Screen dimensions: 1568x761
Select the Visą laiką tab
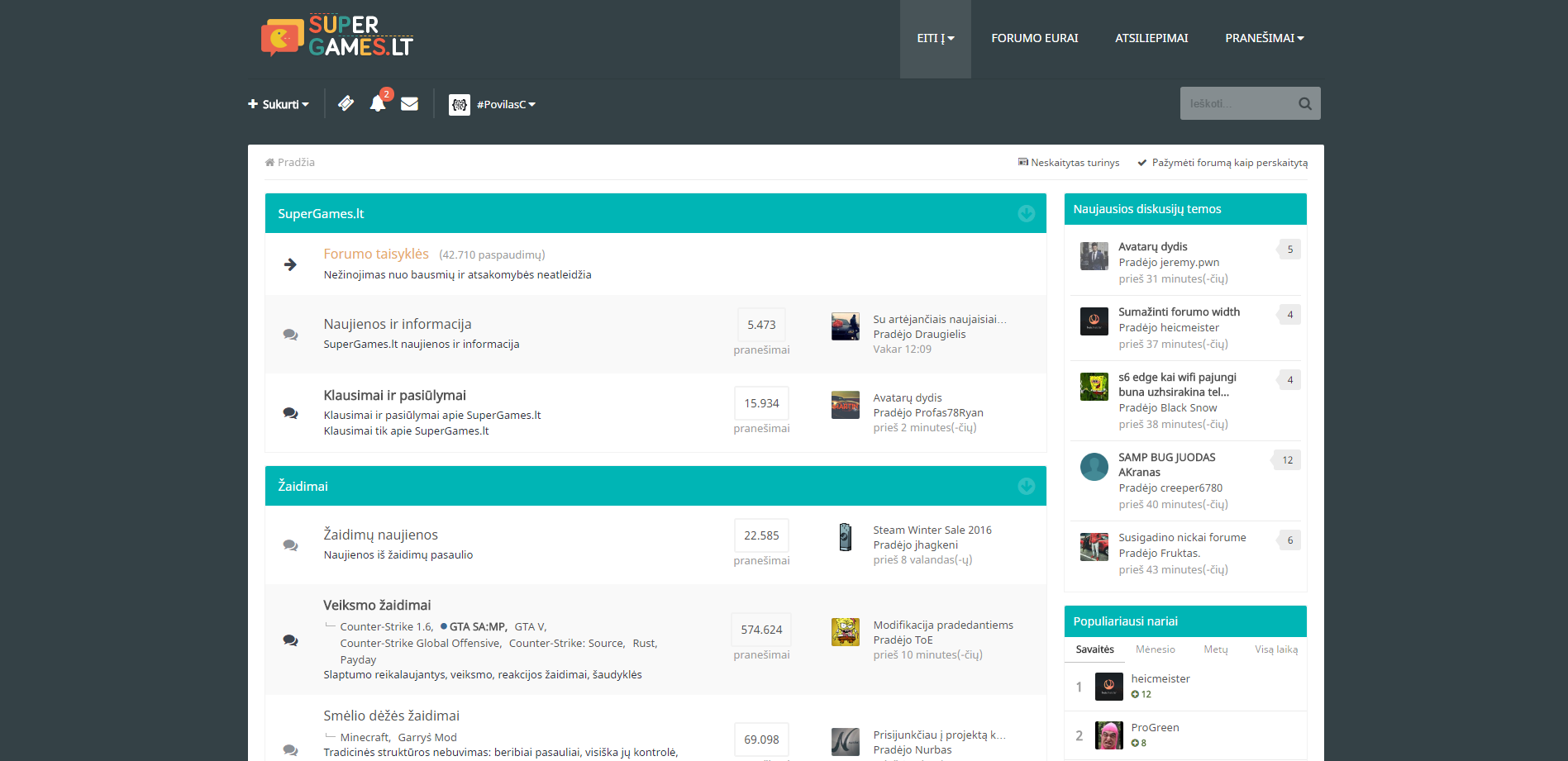pyautogui.click(x=1276, y=649)
